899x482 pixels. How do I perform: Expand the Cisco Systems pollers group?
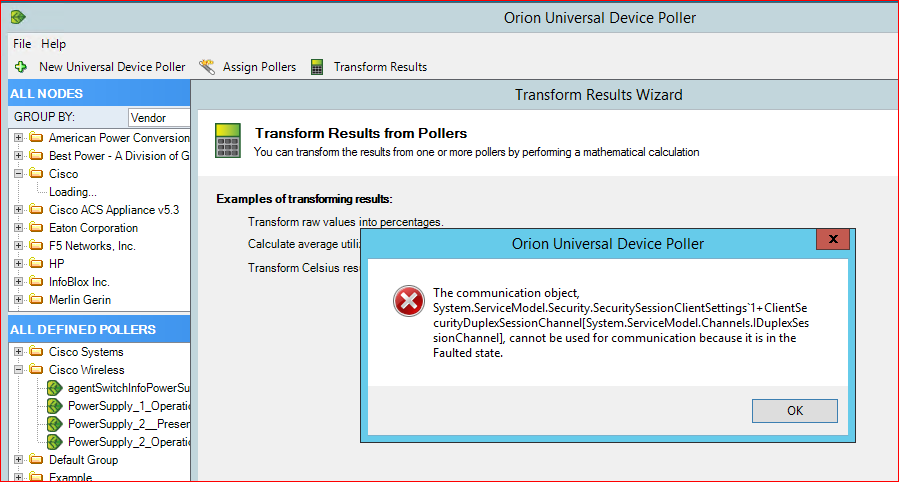18,352
